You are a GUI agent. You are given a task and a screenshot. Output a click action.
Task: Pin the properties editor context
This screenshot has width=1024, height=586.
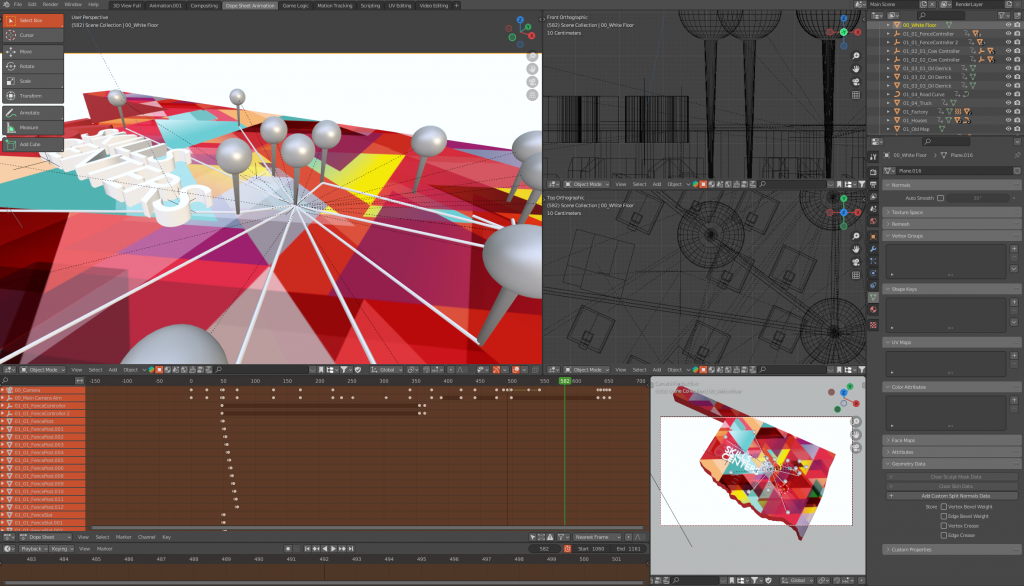pyautogui.click(x=1016, y=155)
